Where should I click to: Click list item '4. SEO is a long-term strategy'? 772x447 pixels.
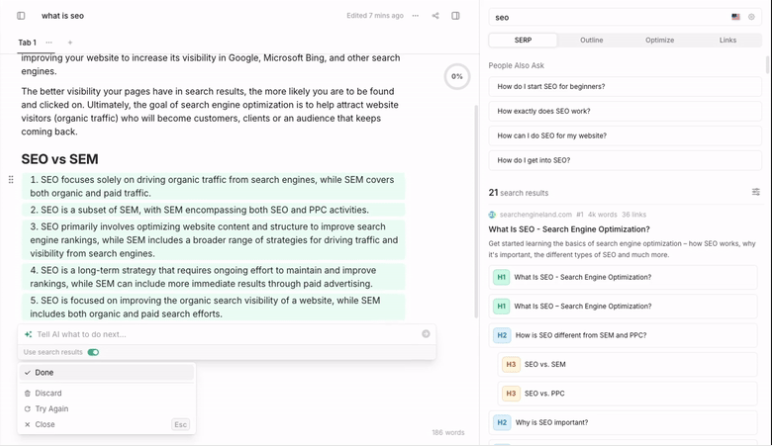pos(214,277)
